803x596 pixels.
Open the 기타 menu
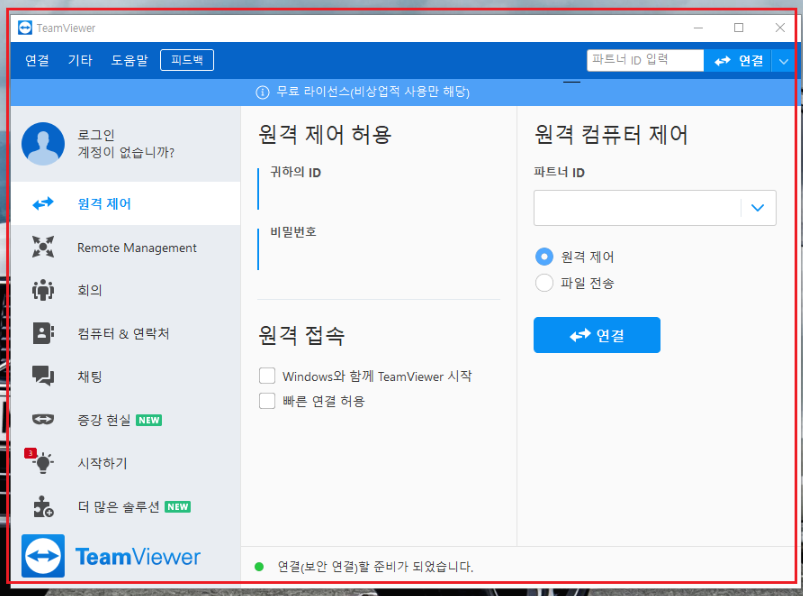(x=80, y=60)
